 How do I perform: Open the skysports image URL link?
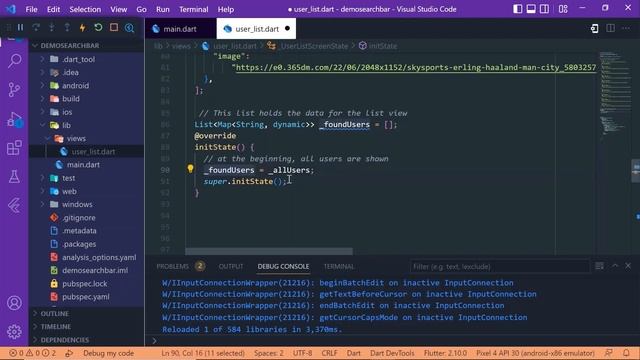(x=416, y=67)
